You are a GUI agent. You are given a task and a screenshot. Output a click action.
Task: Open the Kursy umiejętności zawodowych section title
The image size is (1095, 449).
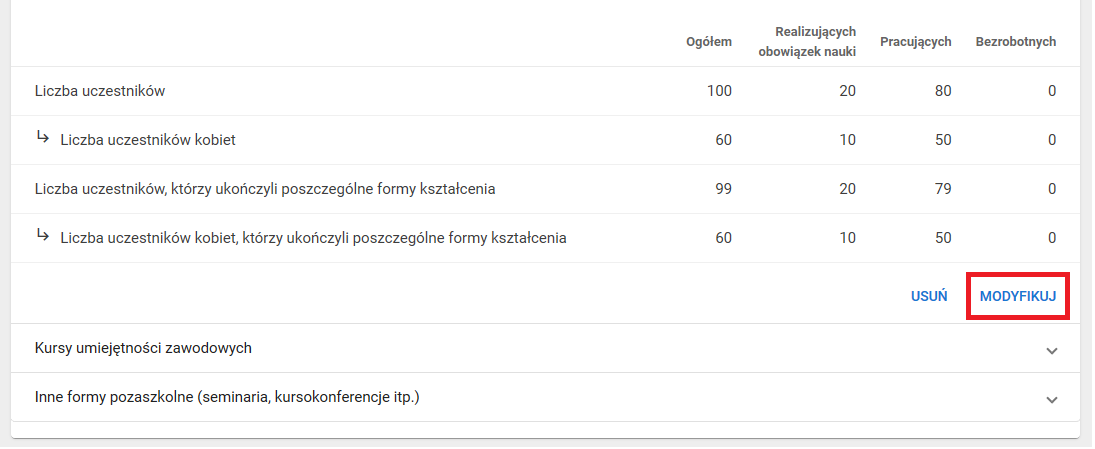143,348
